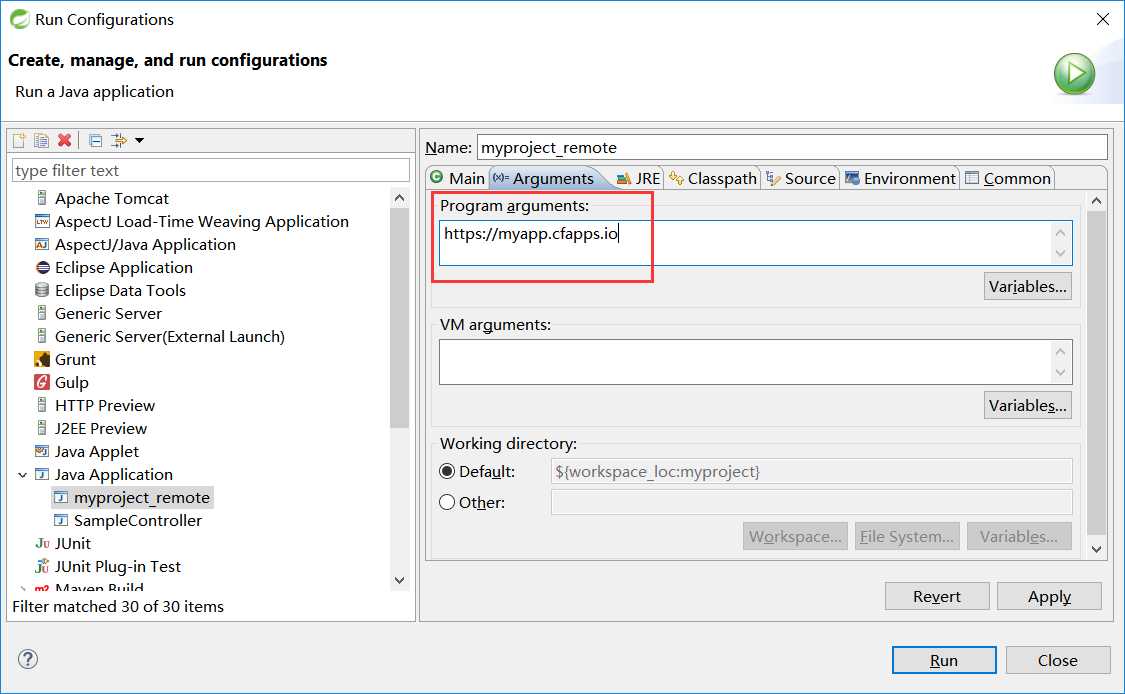The image size is (1125, 694).
Task: Select Other working directory radio button
Action: (447, 502)
